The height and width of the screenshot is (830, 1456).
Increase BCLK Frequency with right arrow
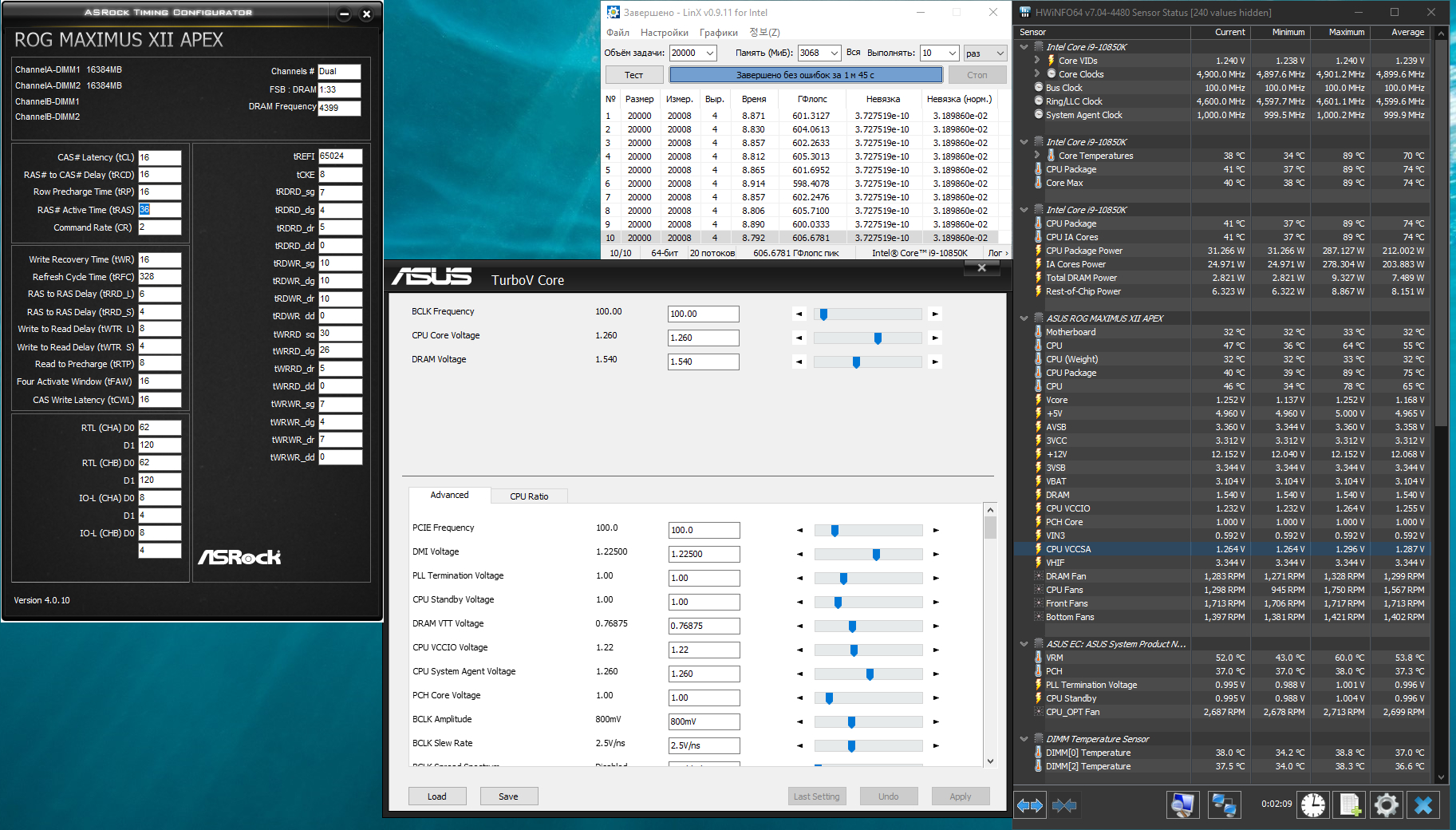point(935,314)
